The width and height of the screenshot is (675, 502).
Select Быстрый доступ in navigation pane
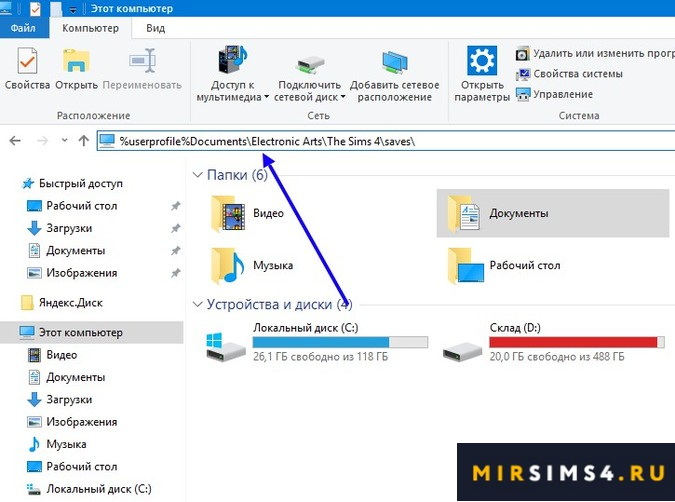point(72,183)
